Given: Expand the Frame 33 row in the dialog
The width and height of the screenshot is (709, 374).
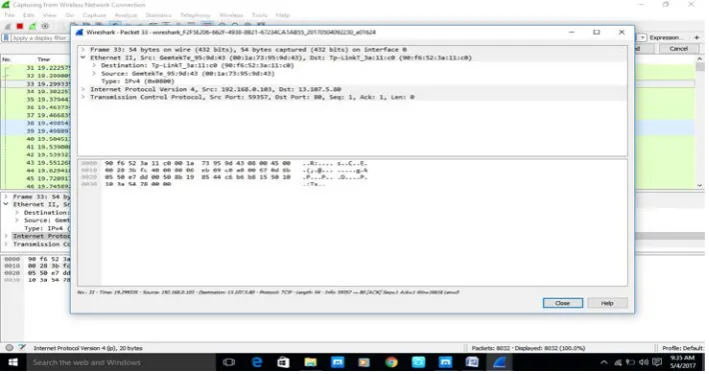Looking at the screenshot, I should point(83,50).
